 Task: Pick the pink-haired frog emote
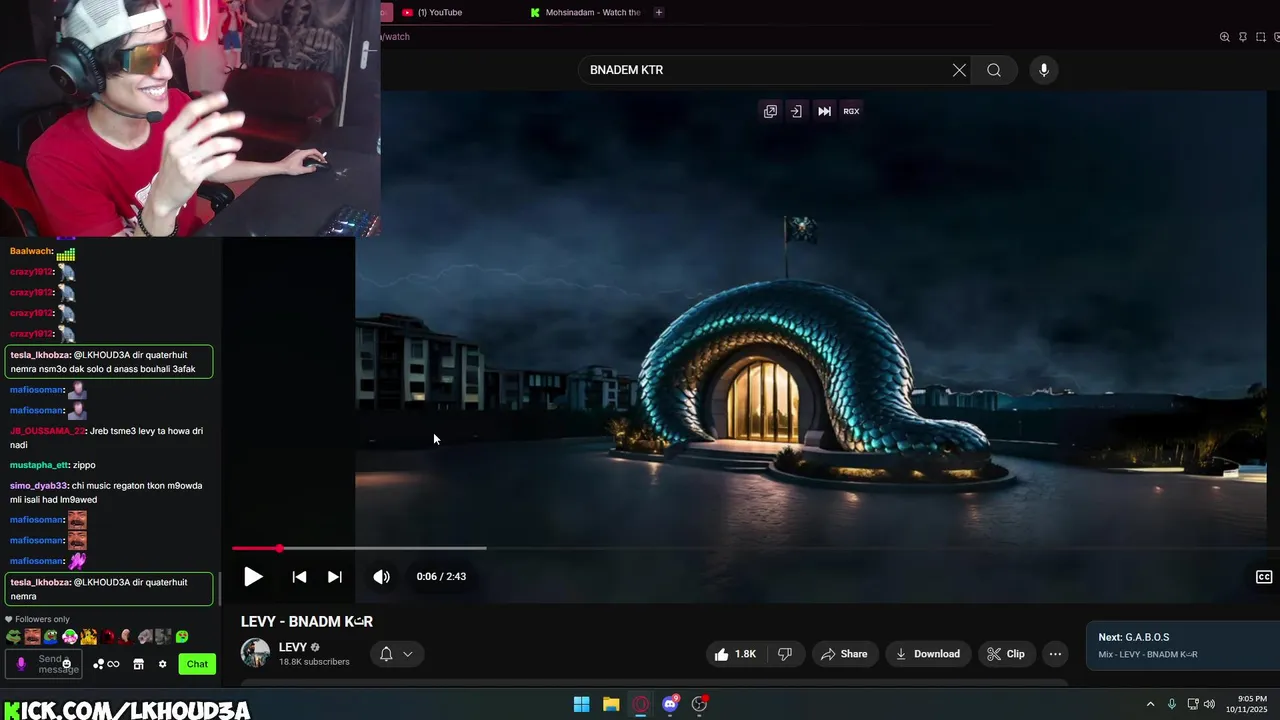pos(70,637)
